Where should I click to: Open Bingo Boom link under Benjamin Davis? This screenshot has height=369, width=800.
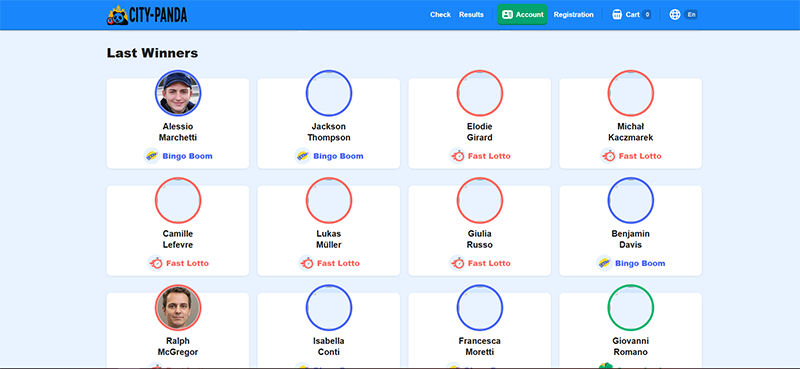pos(640,263)
